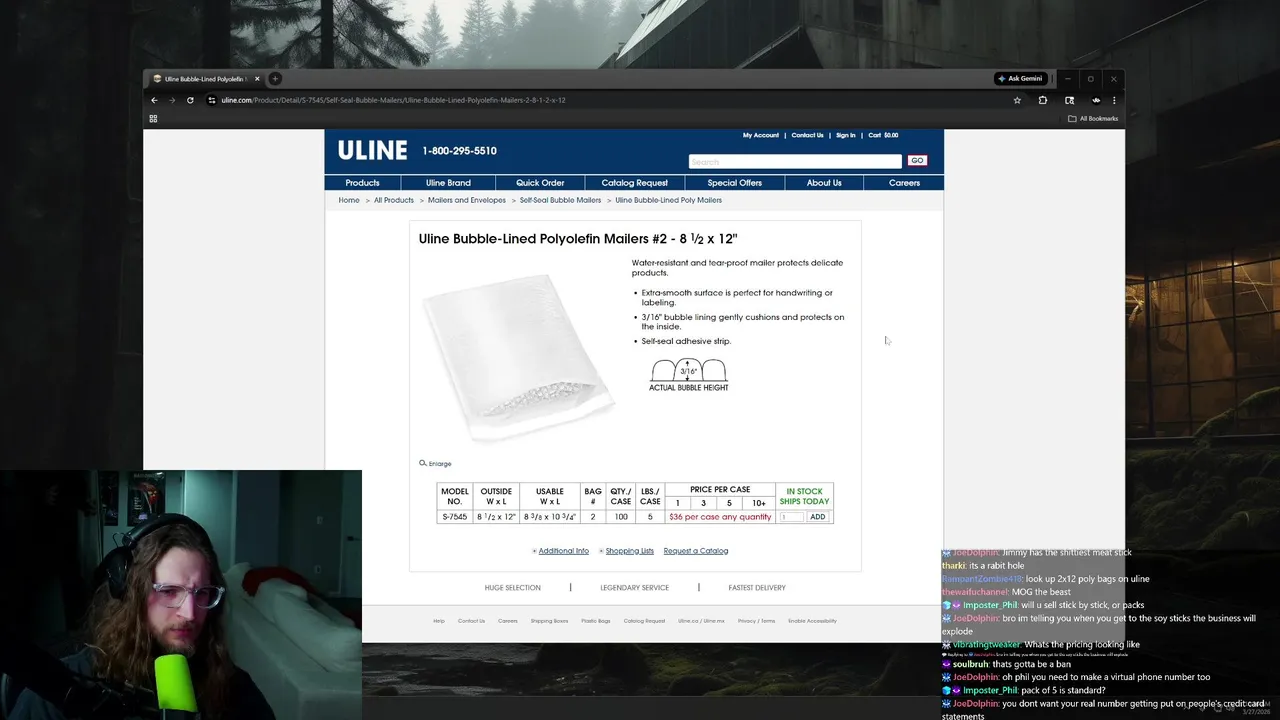Open the About Us menu

click(x=824, y=183)
